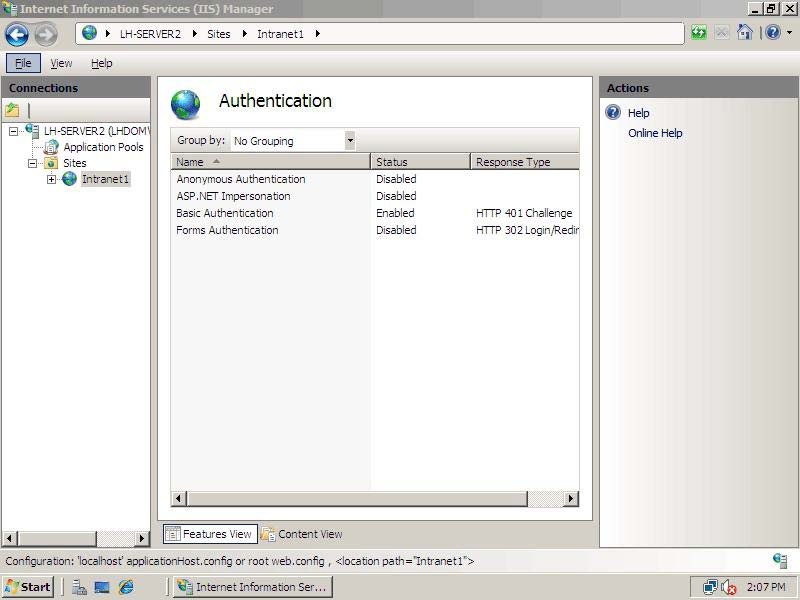Open the Online Help link
This screenshot has width=800, height=600.
coord(655,133)
